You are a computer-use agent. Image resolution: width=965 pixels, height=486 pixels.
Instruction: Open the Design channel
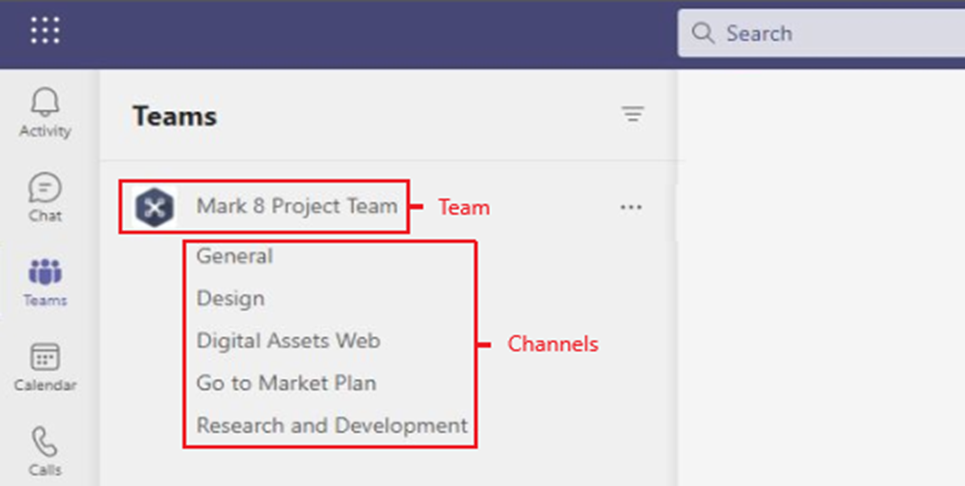coord(230,298)
